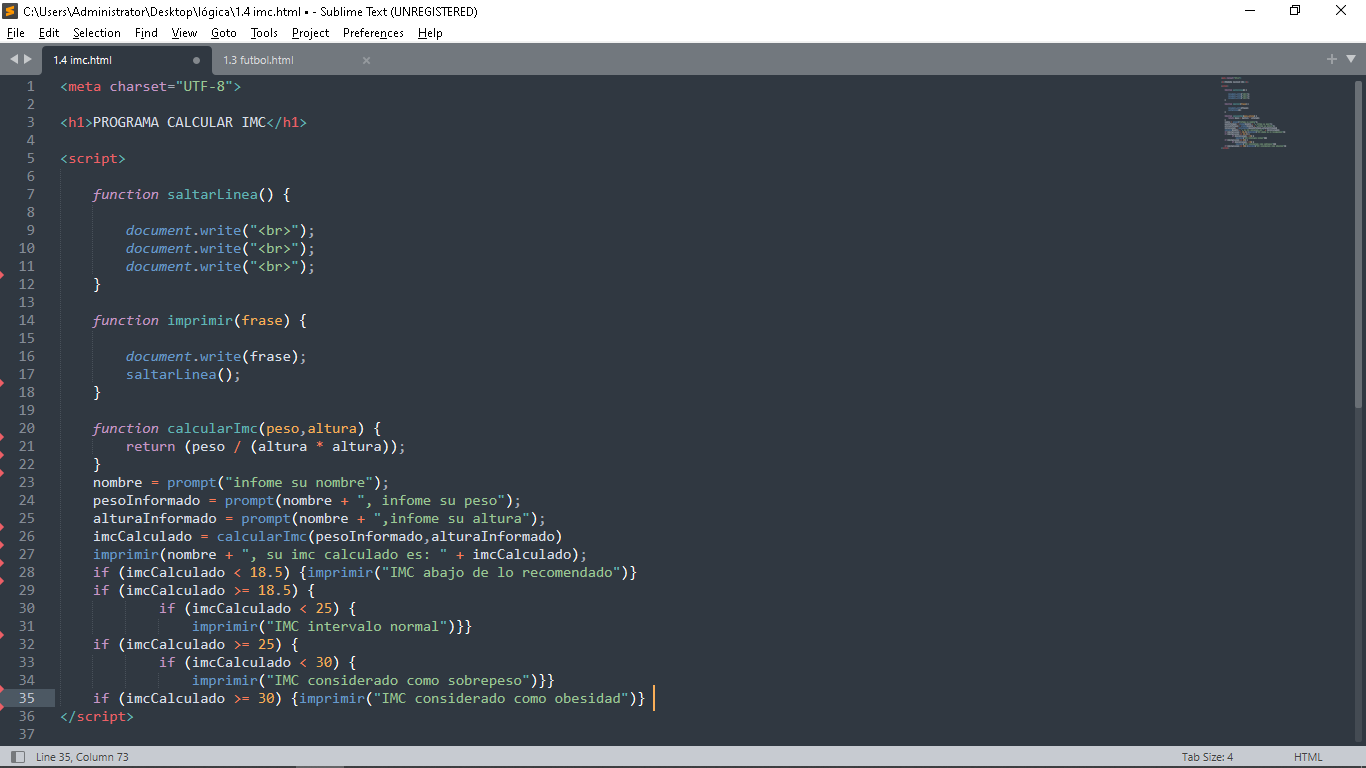Open the Selection menu

tap(97, 33)
